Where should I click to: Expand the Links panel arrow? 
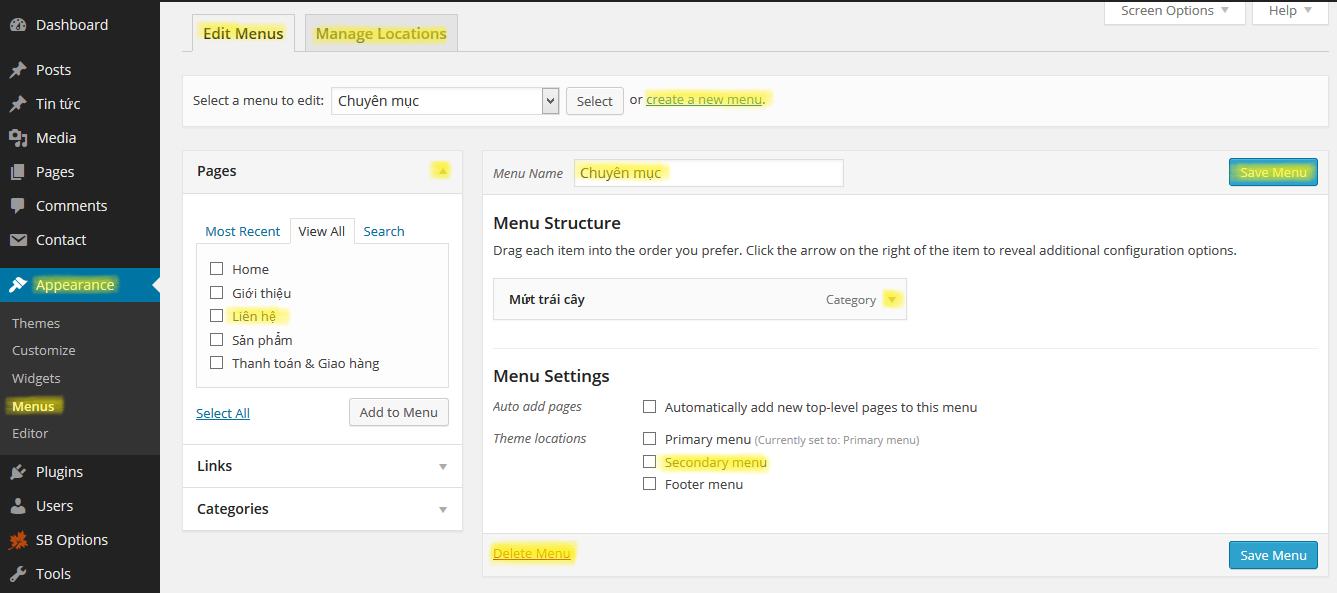(443, 467)
